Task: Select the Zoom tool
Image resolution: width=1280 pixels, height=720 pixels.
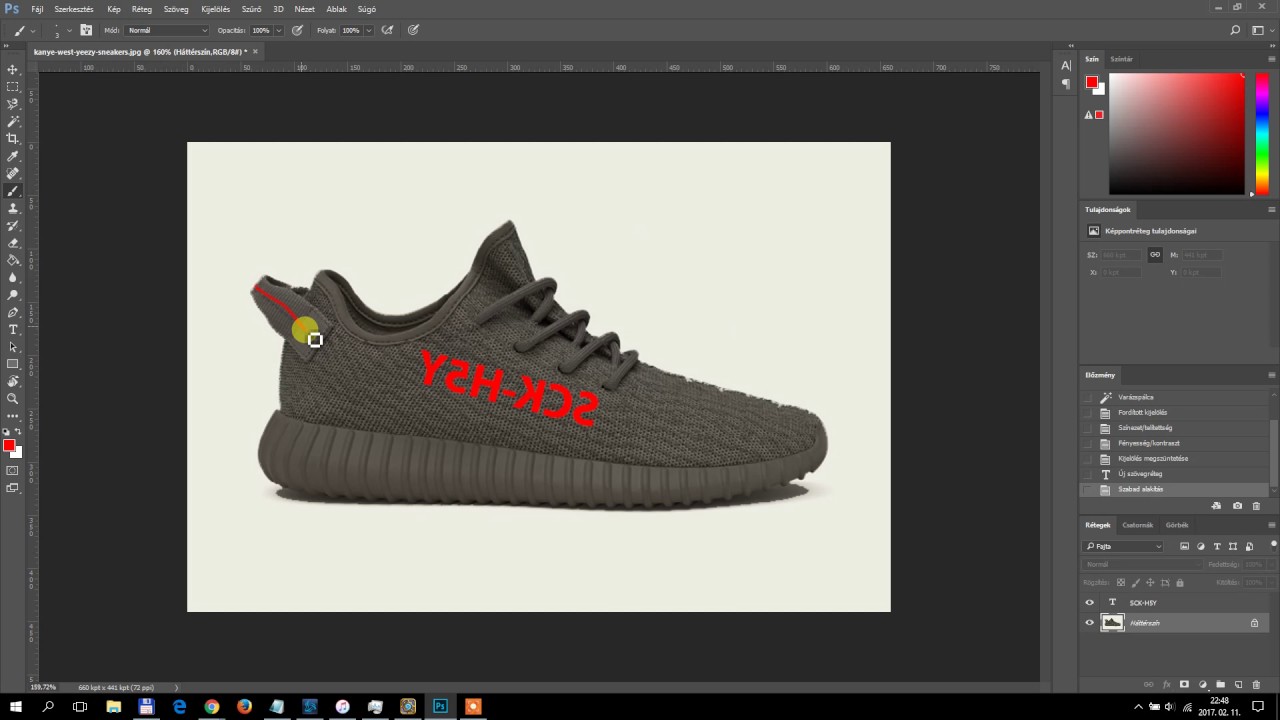Action: [x=13, y=398]
